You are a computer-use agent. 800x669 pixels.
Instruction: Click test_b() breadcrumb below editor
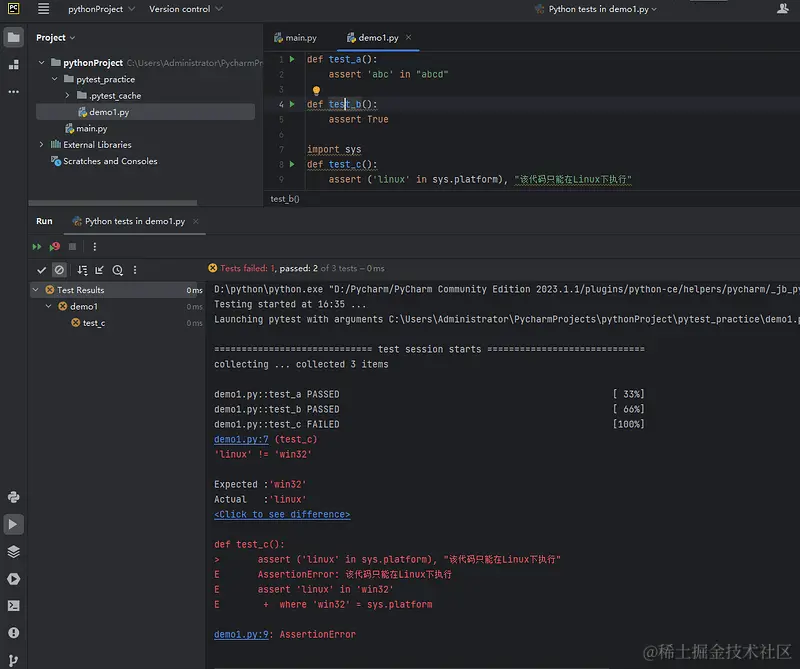[285, 199]
